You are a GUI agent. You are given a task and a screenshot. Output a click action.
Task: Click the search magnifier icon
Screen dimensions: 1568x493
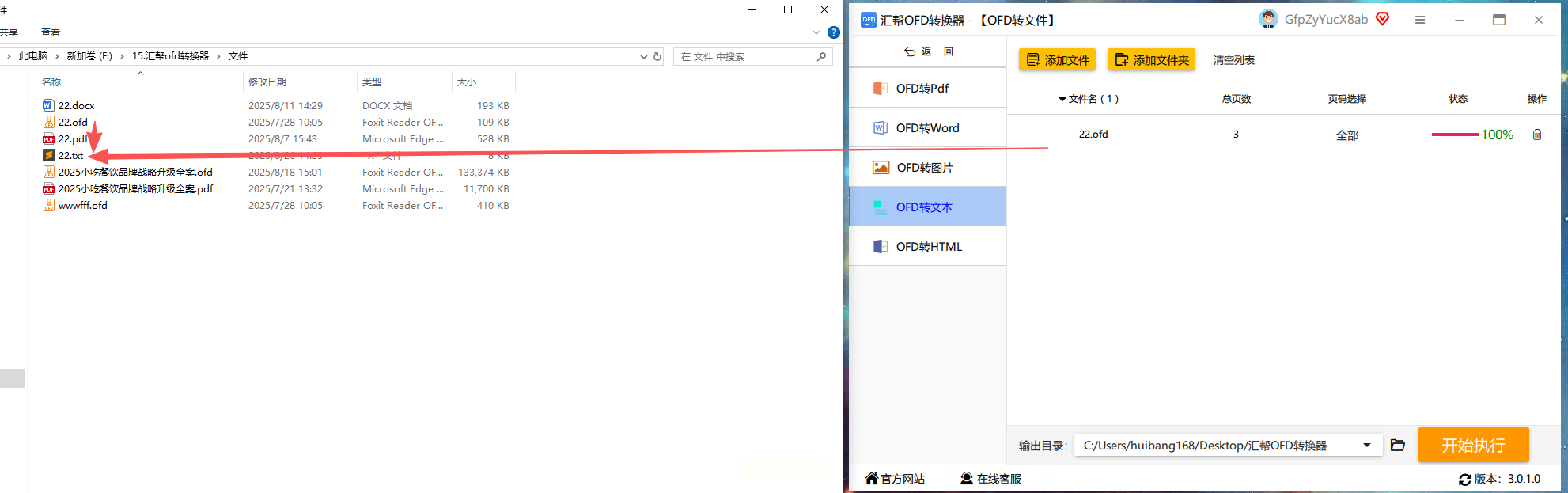coord(821,56)
